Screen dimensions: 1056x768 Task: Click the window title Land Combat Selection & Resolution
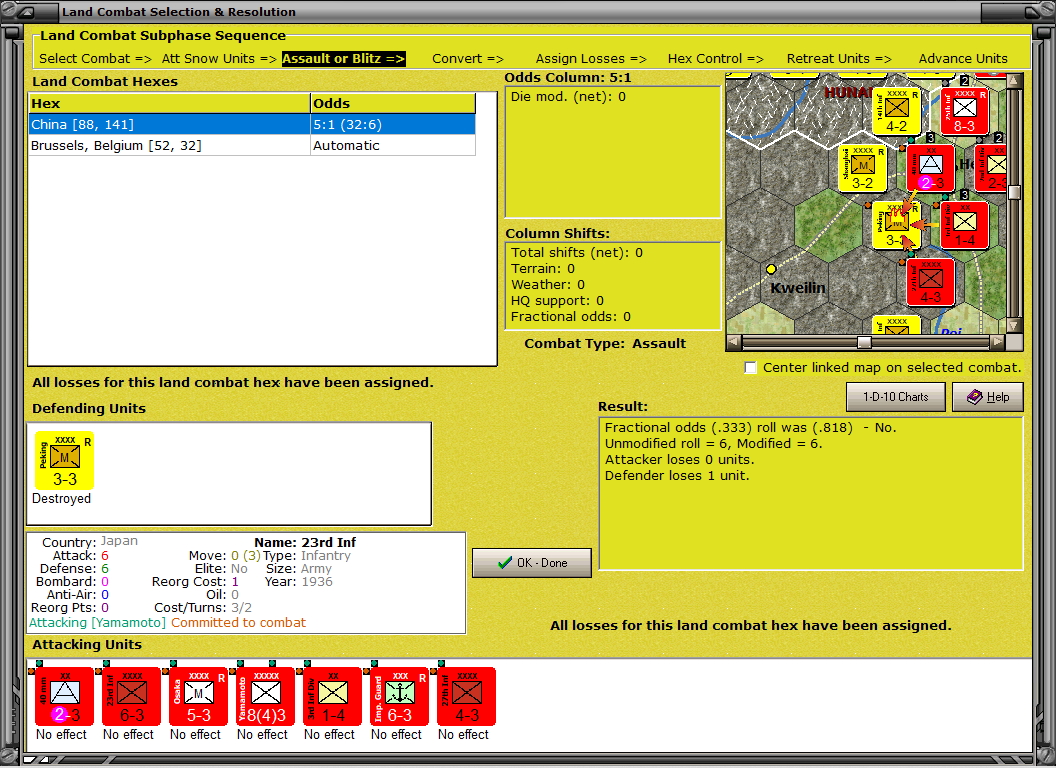point(179,12)
